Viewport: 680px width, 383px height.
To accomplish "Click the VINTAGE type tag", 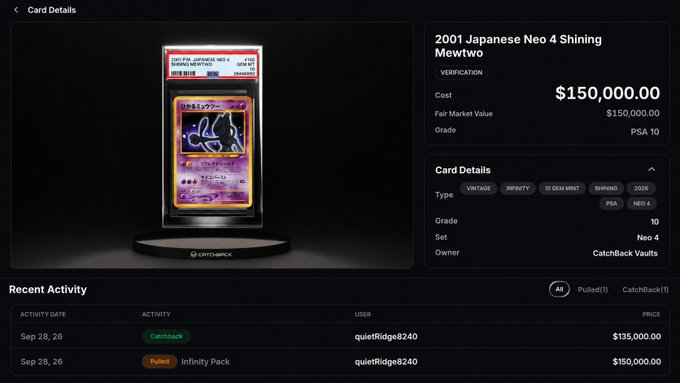I will tap(478, 188).
